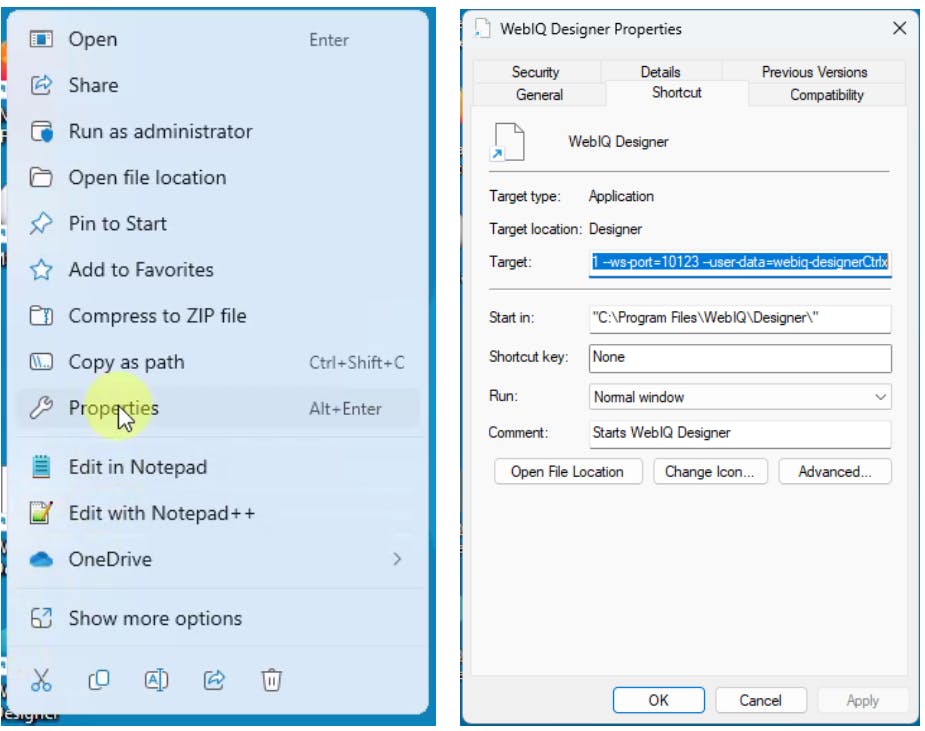This screenshot has width=925, height=731.
Task: Click the OneDrive cloud icon
Action: (41, 559)
